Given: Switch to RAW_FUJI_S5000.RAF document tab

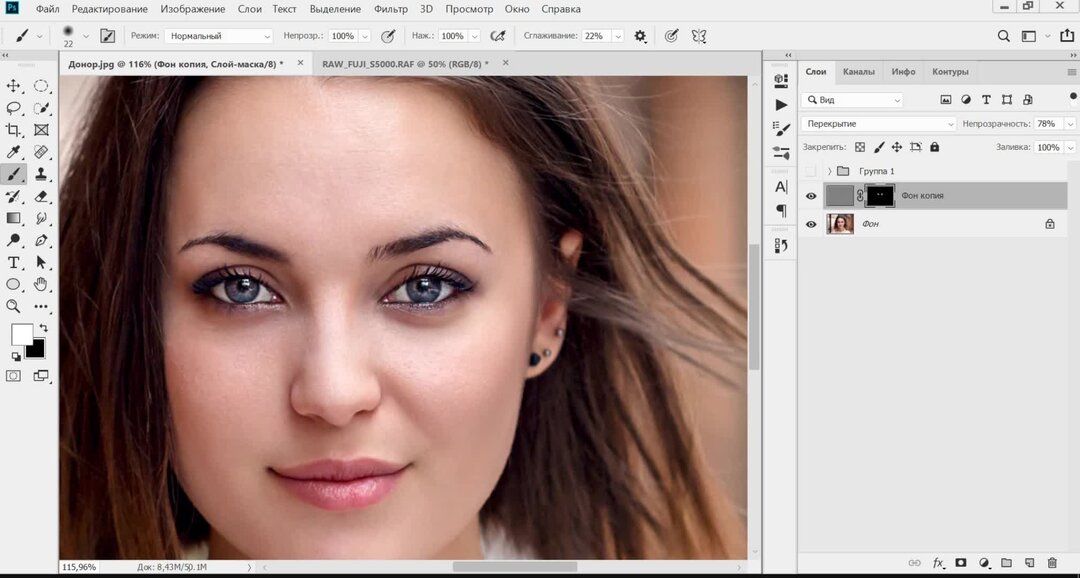Looking at the screenshot, I should 405,63.
